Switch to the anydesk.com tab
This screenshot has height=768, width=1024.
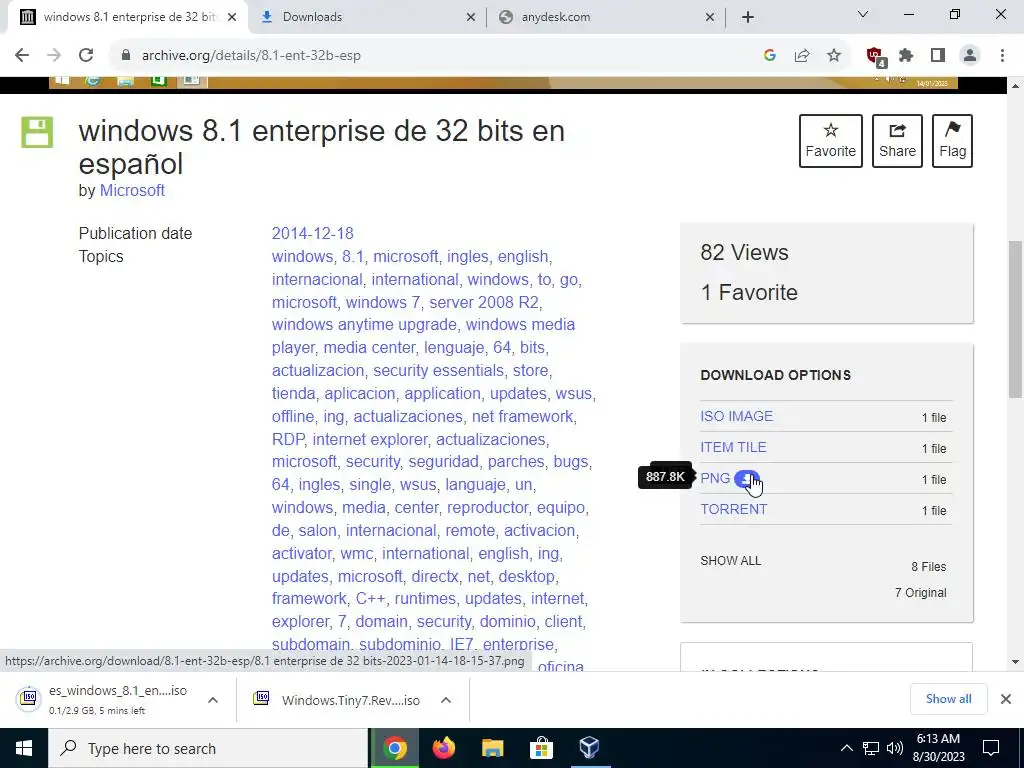coord(606,17)
